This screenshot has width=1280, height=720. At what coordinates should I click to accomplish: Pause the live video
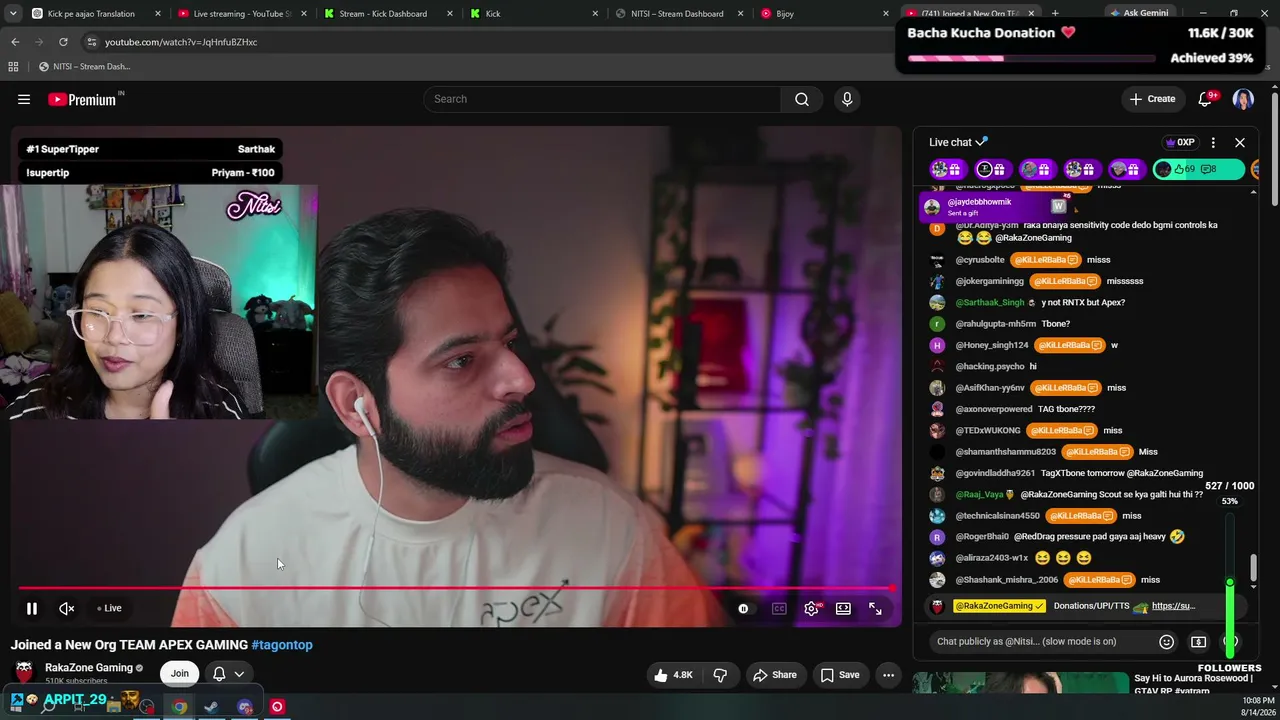point(32,608)
